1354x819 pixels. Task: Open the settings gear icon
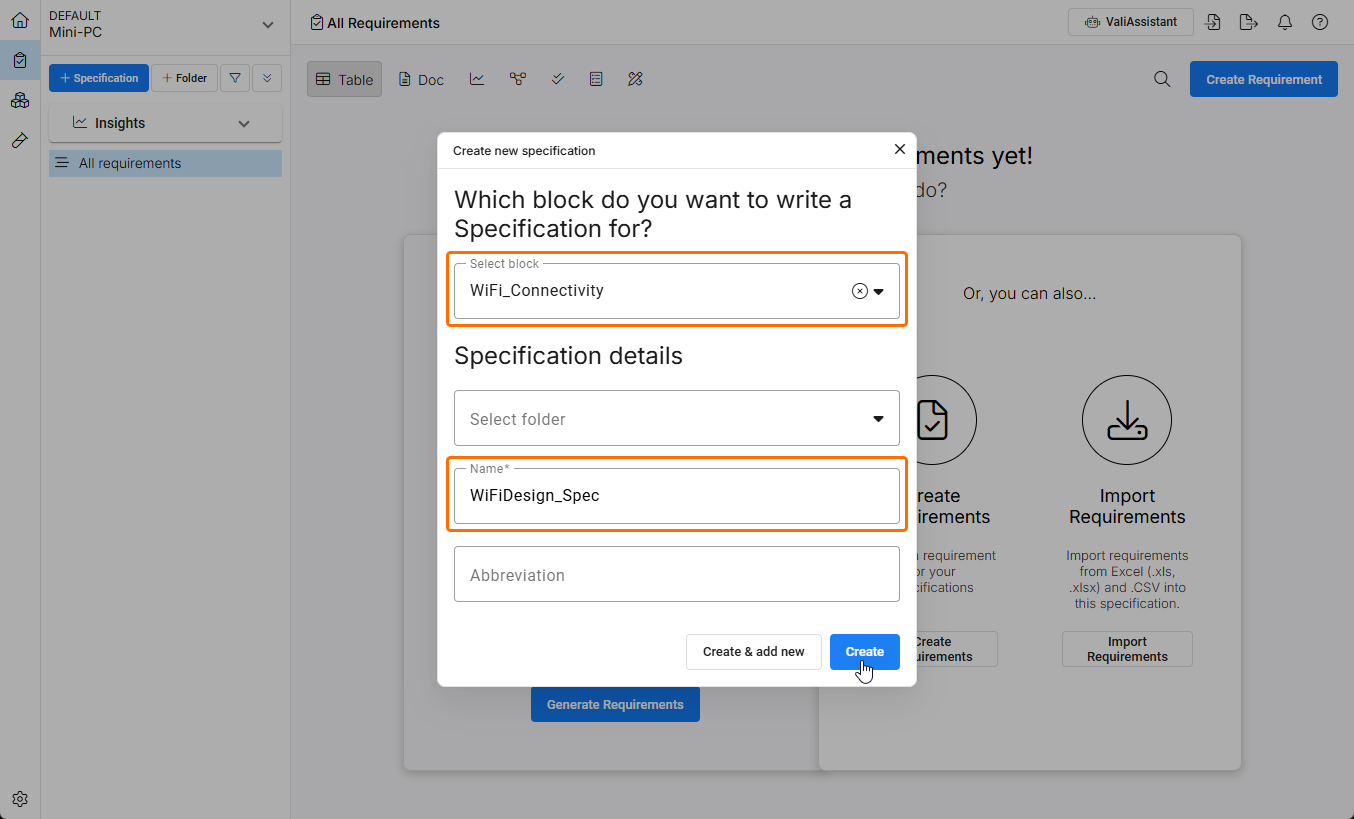click(20, 799)
